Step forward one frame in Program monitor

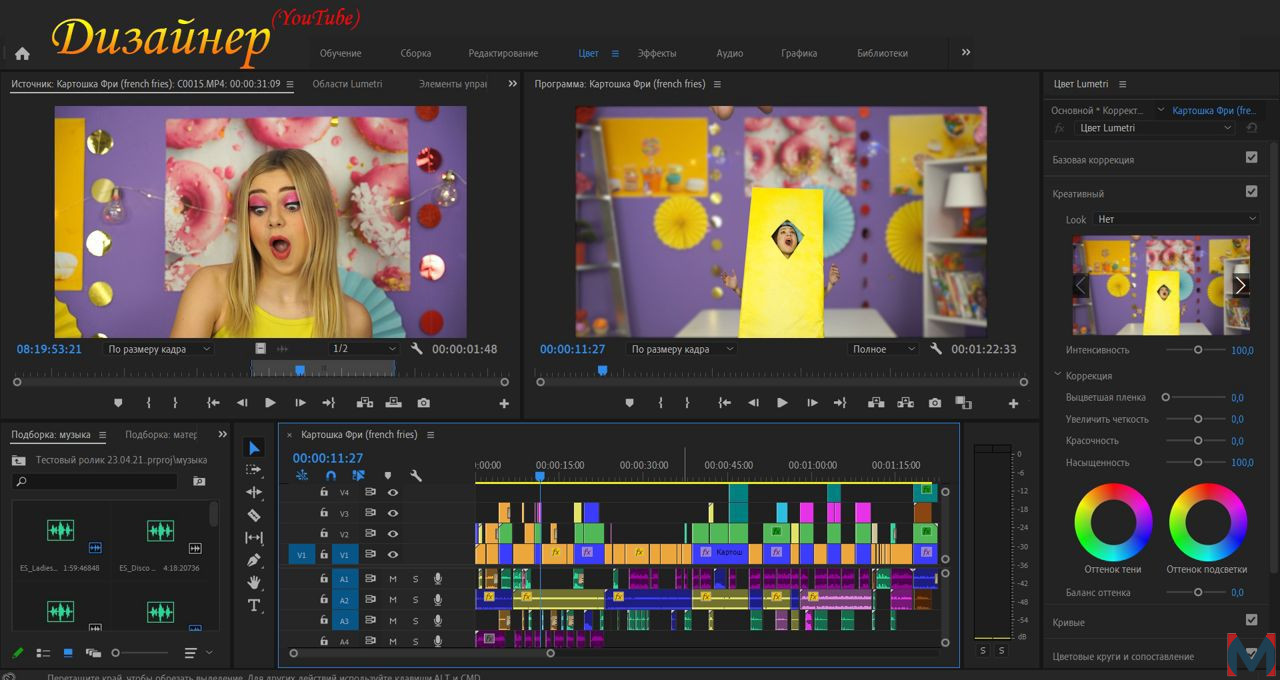(811, 403)
